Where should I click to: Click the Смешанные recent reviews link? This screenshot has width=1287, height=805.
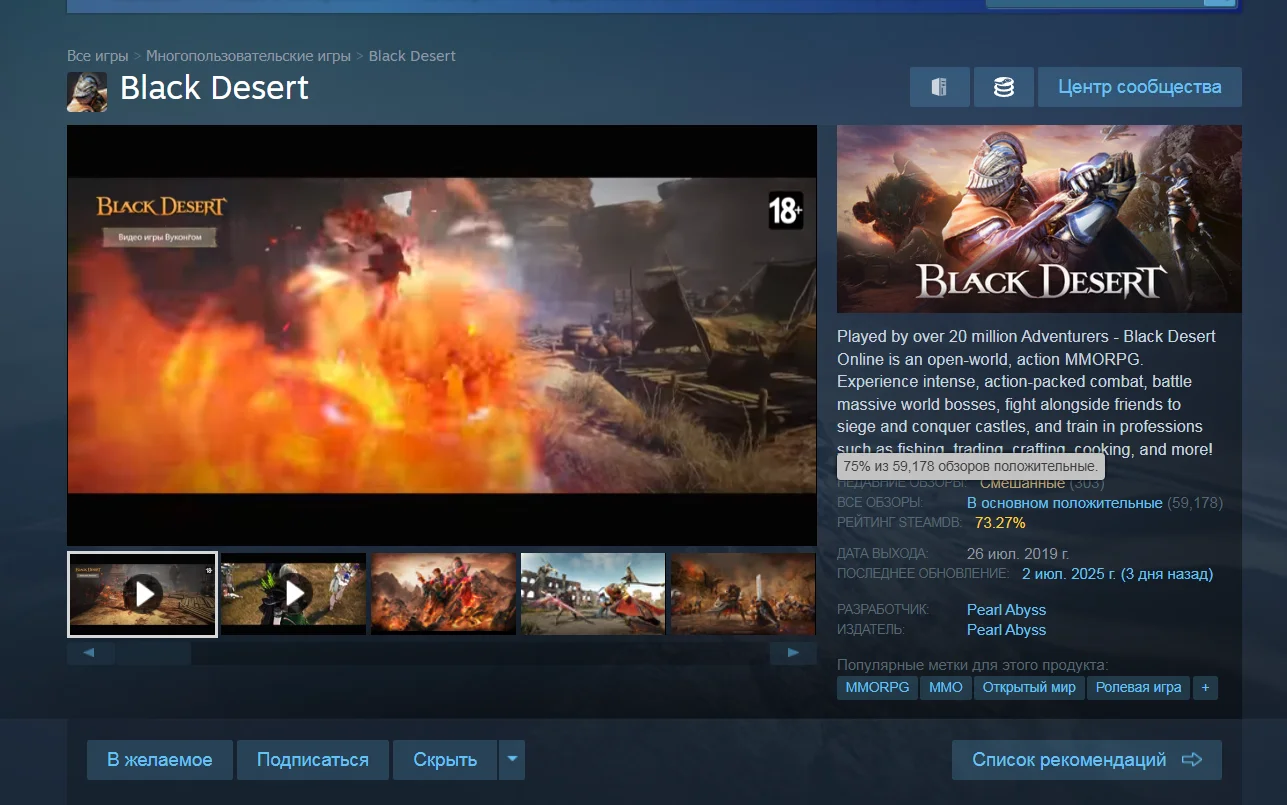[1022, 484]
